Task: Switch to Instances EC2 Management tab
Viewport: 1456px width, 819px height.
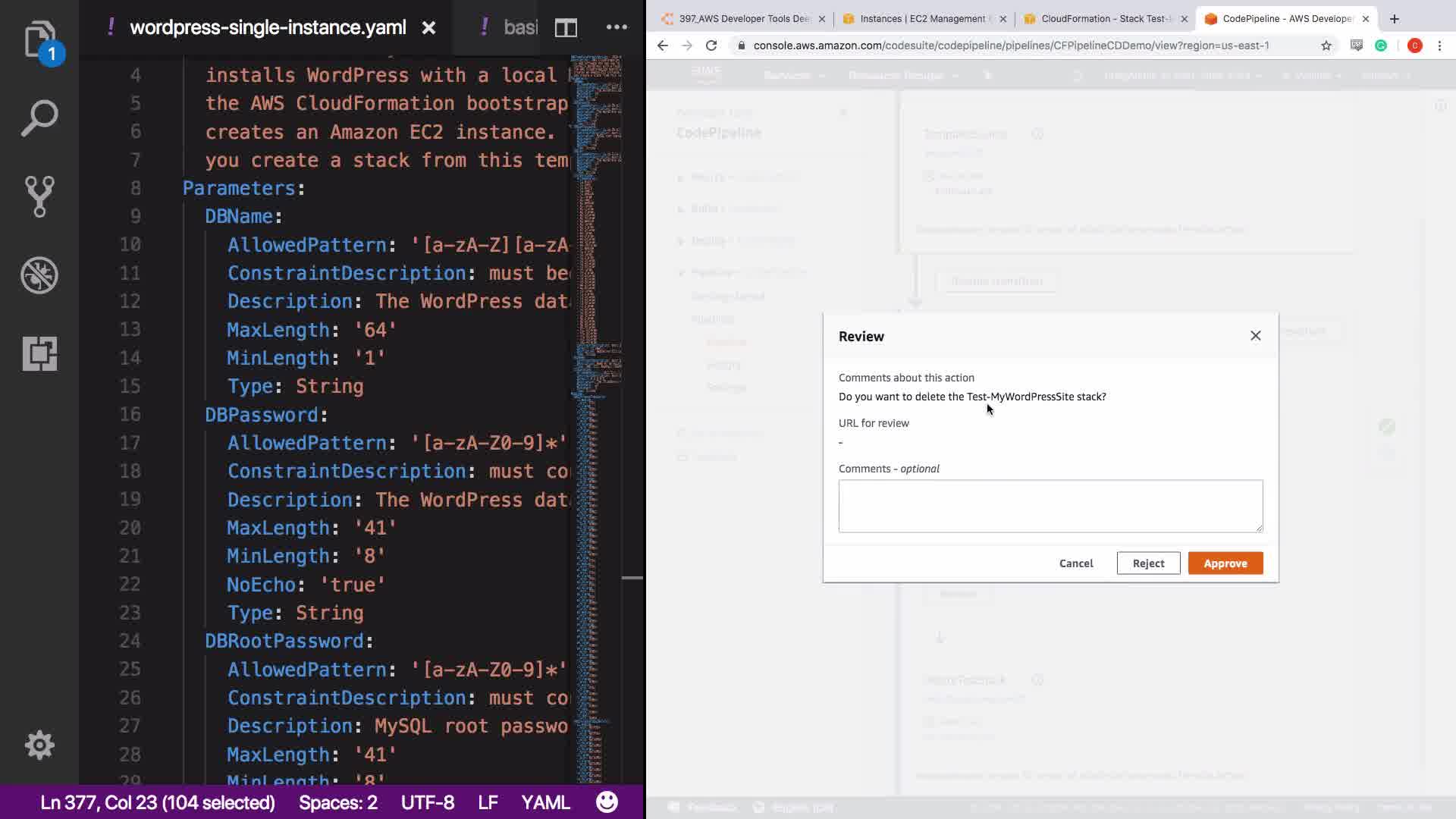Action: [x=922, y=19]
